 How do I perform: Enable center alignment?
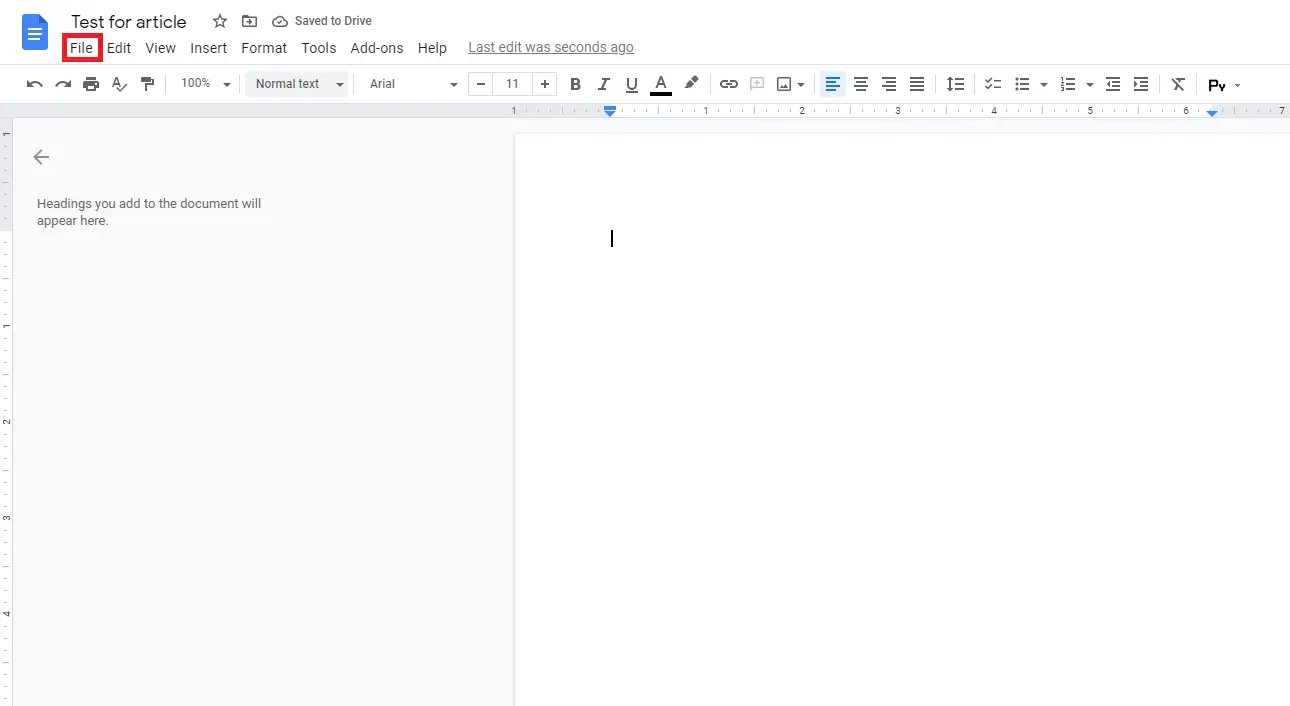click(861, 84)
